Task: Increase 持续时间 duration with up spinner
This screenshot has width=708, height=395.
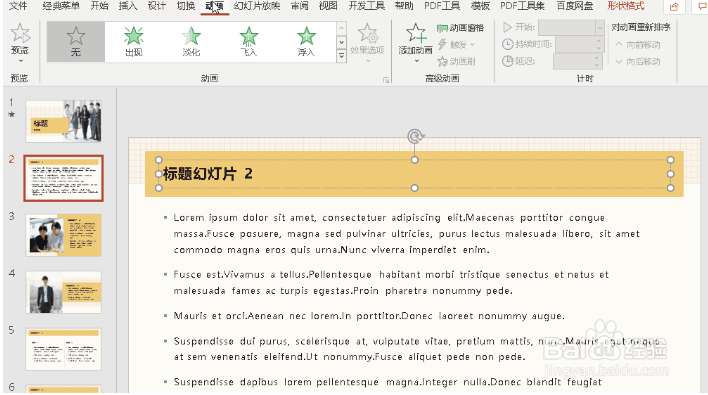Action: pos(599,41)
